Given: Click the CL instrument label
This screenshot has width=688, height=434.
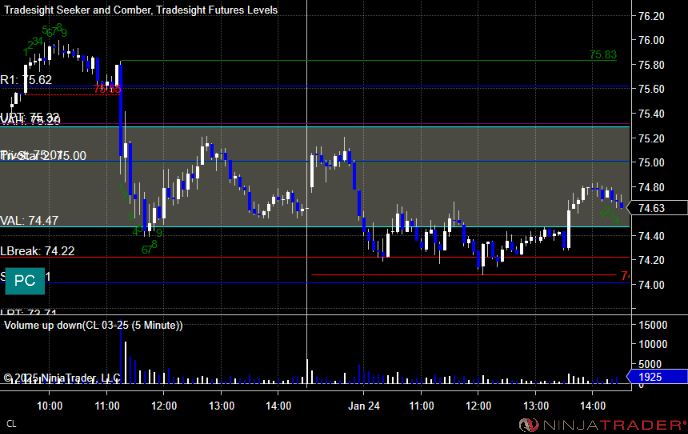Looking at the screenshot, I should click(11, 424).
